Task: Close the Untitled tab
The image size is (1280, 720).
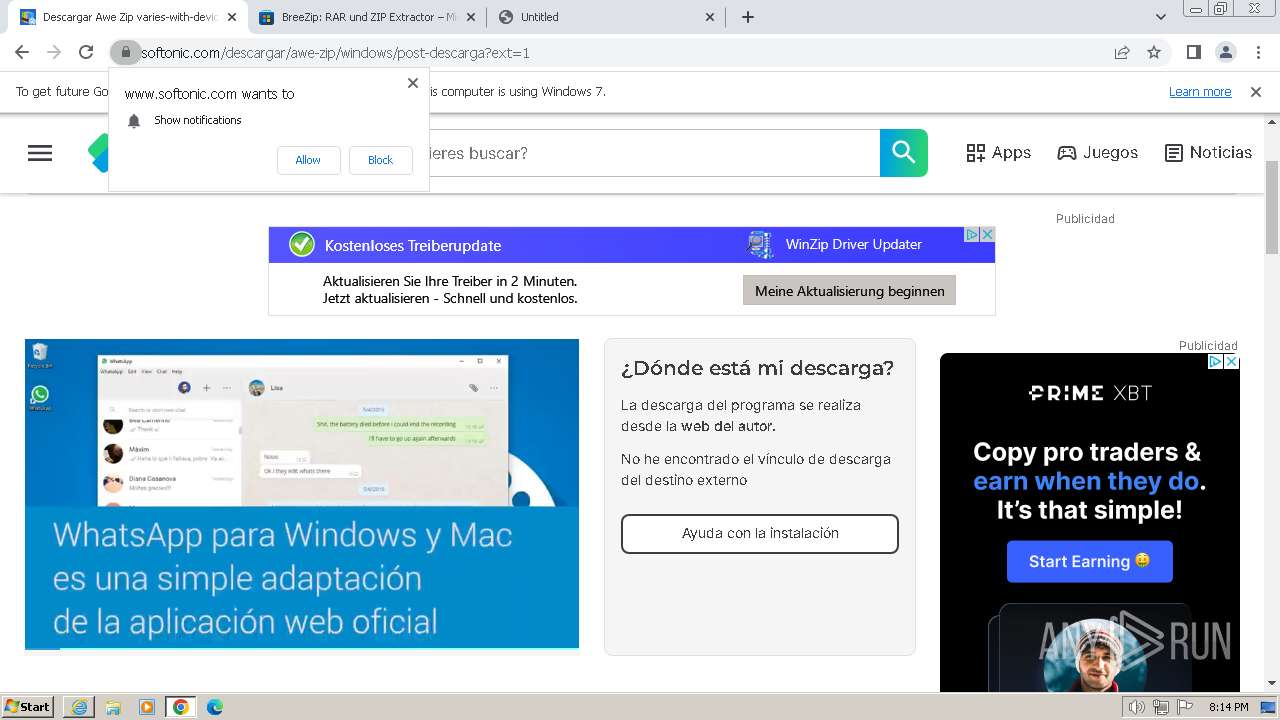Action: (710, 17)
